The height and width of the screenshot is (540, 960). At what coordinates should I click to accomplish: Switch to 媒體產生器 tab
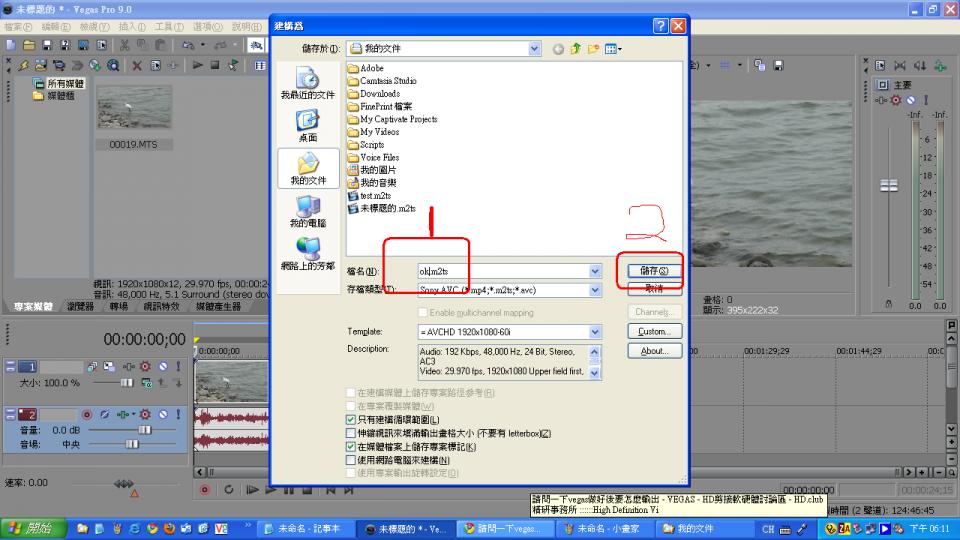pos(218,306)
